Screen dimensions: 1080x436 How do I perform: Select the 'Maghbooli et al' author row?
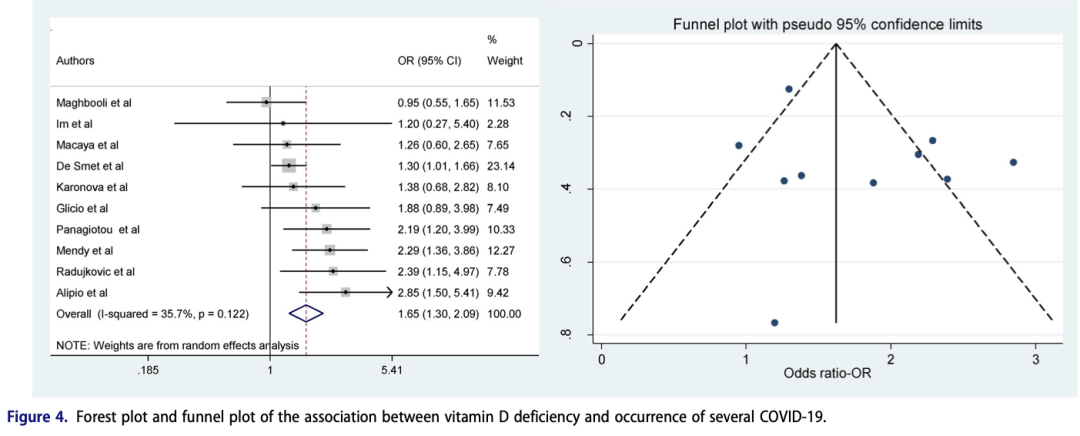(95, 102)
